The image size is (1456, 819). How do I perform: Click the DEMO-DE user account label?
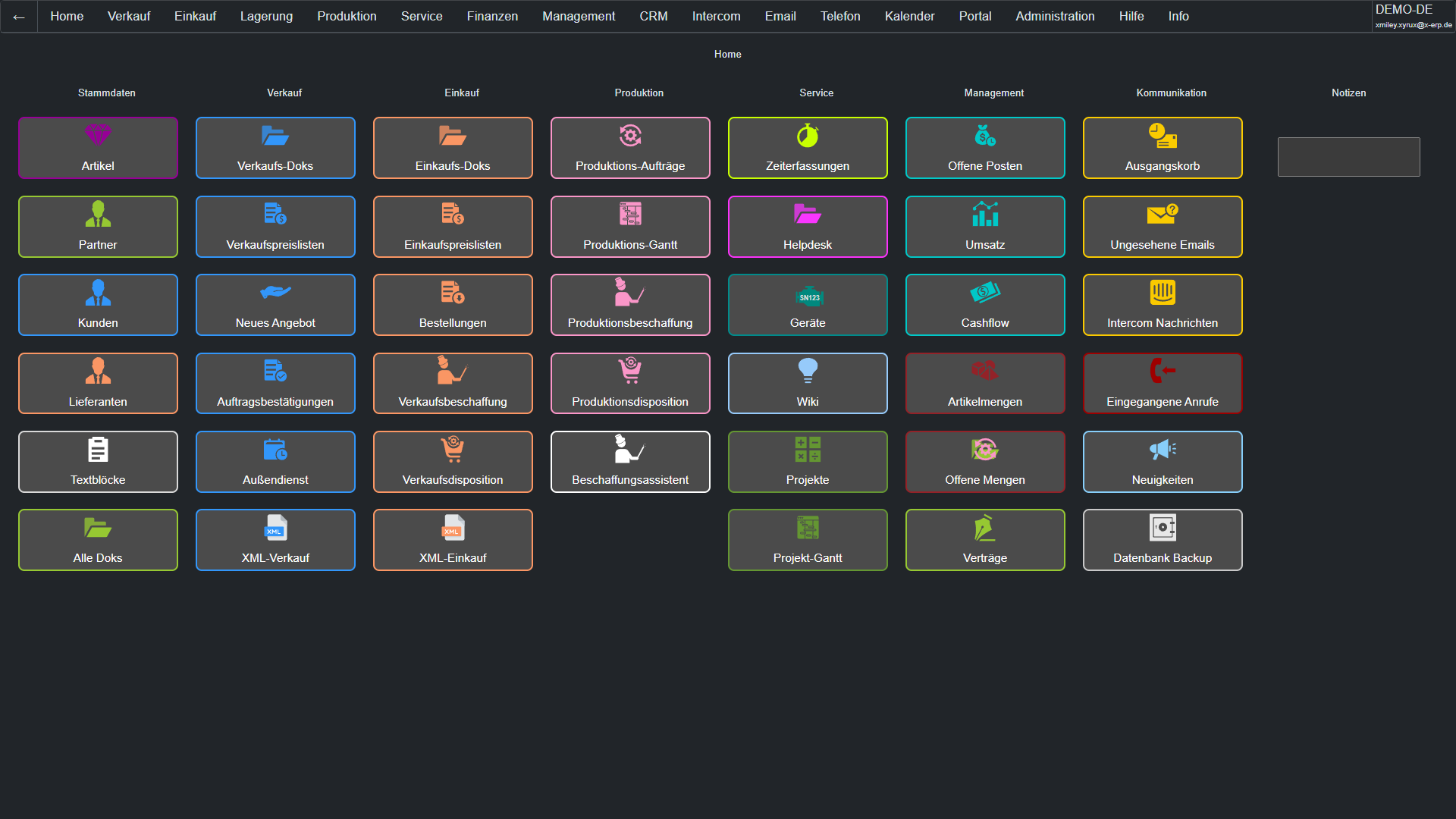tap(1404, 10)
